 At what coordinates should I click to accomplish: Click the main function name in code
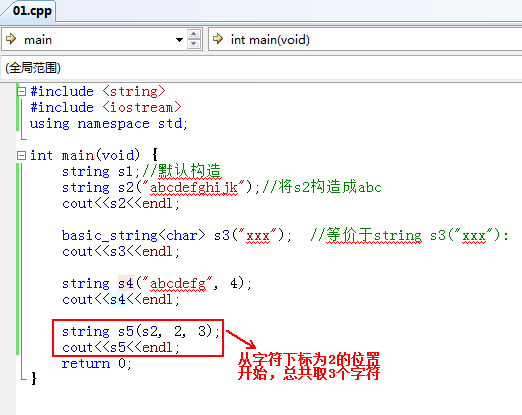coord(78,156)
